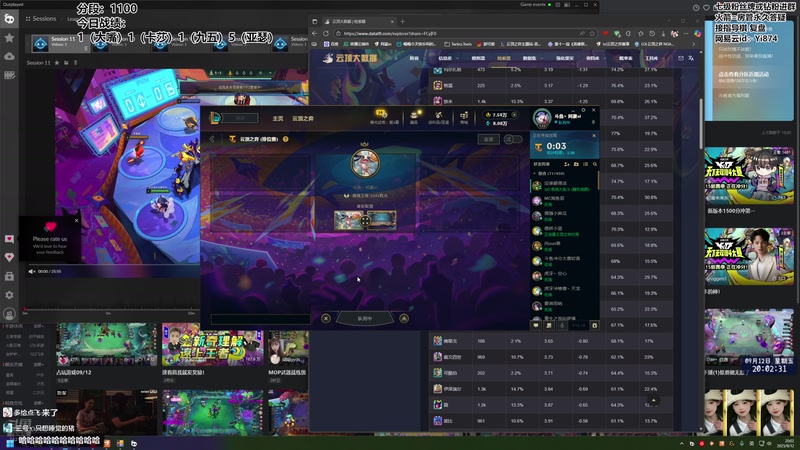Expand bookmarks overflow chevron in browser
The height and width of the screenshot is (450, 800).
tap(693, 44)
